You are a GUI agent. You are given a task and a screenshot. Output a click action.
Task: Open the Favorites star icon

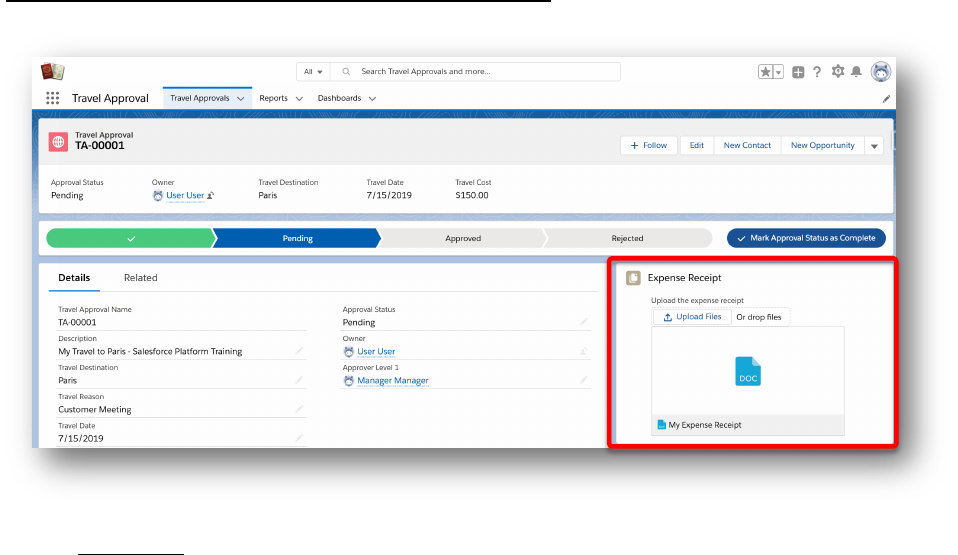point(765,72)
